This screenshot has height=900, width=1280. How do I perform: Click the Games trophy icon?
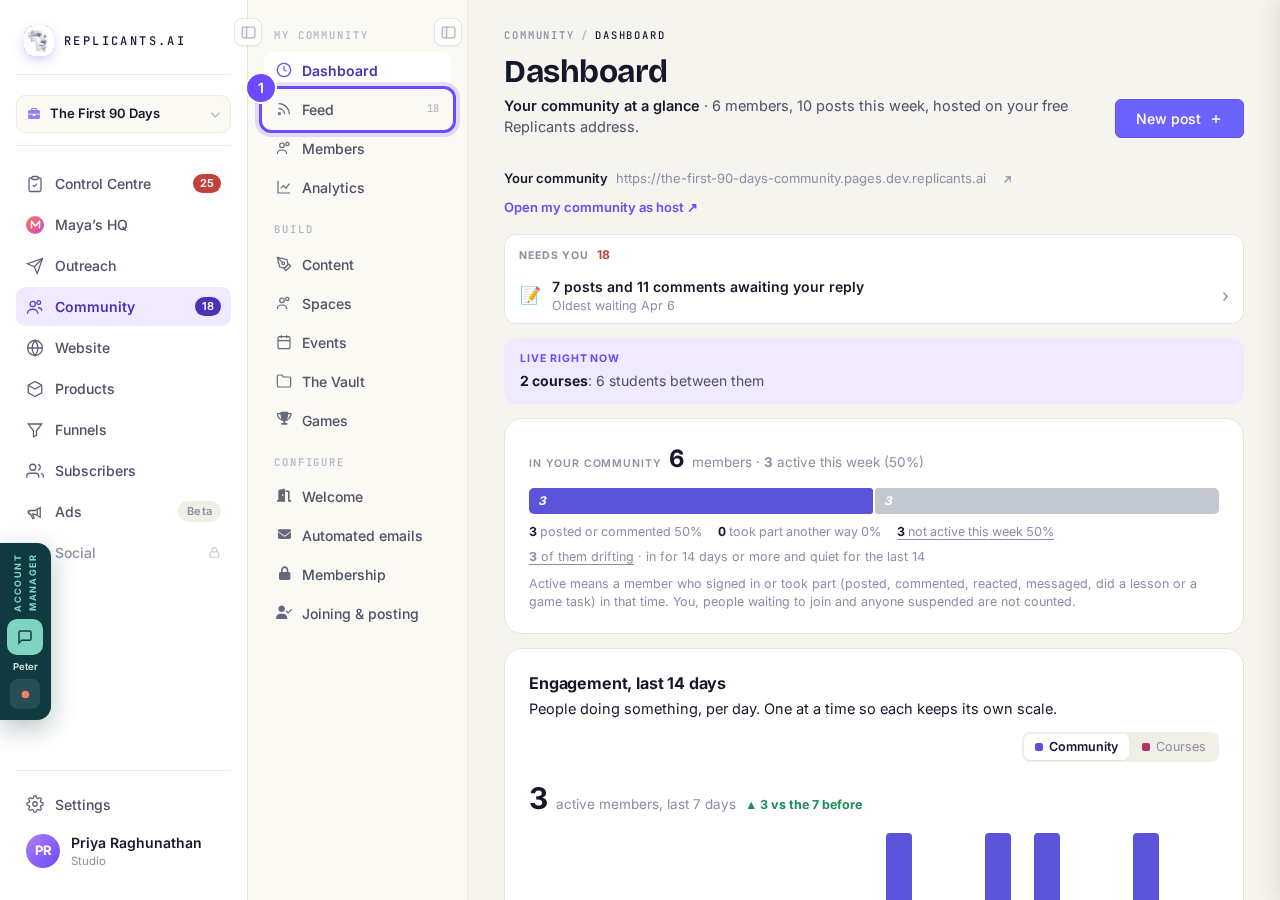[284, 419]
